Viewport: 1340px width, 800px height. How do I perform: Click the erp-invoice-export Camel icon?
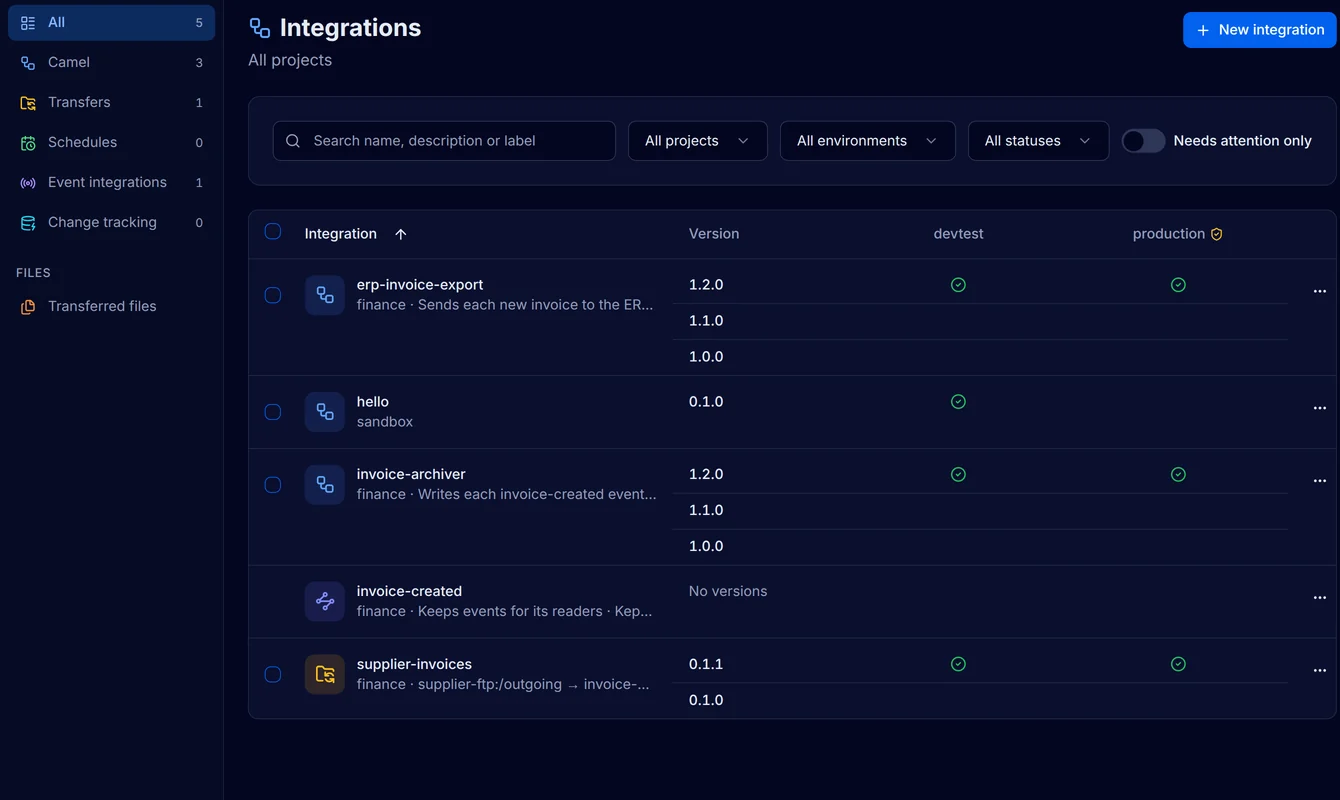325,295
